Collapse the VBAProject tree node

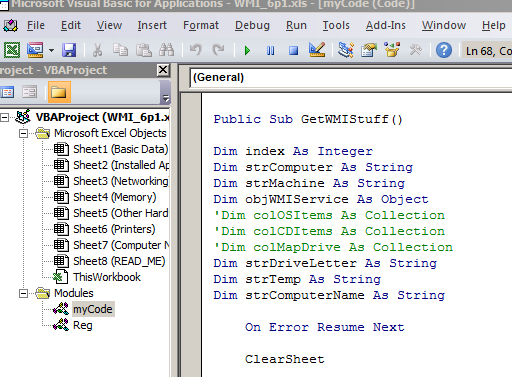pos(4,117)
